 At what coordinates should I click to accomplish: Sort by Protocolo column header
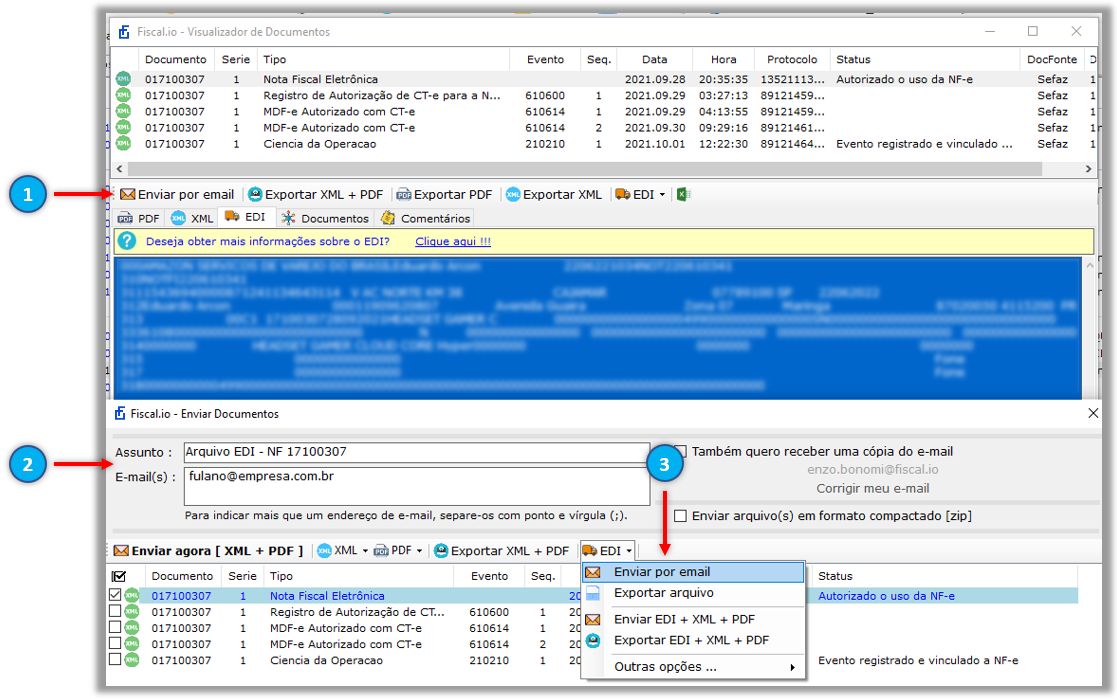coord(791,60)
